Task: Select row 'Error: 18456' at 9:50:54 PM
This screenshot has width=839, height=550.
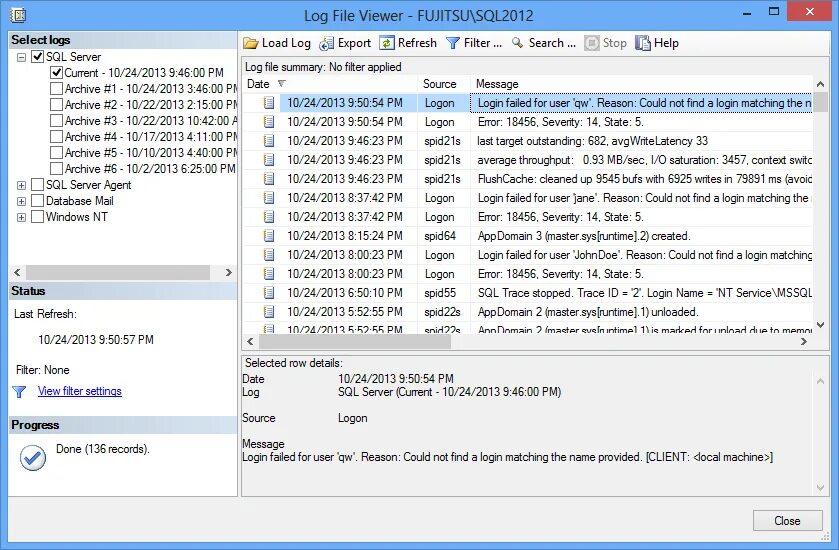Action: click(527, 122)
